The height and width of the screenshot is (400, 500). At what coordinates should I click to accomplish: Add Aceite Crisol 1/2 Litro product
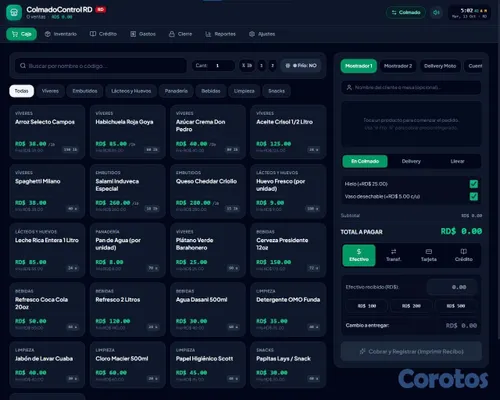(288, 132)
